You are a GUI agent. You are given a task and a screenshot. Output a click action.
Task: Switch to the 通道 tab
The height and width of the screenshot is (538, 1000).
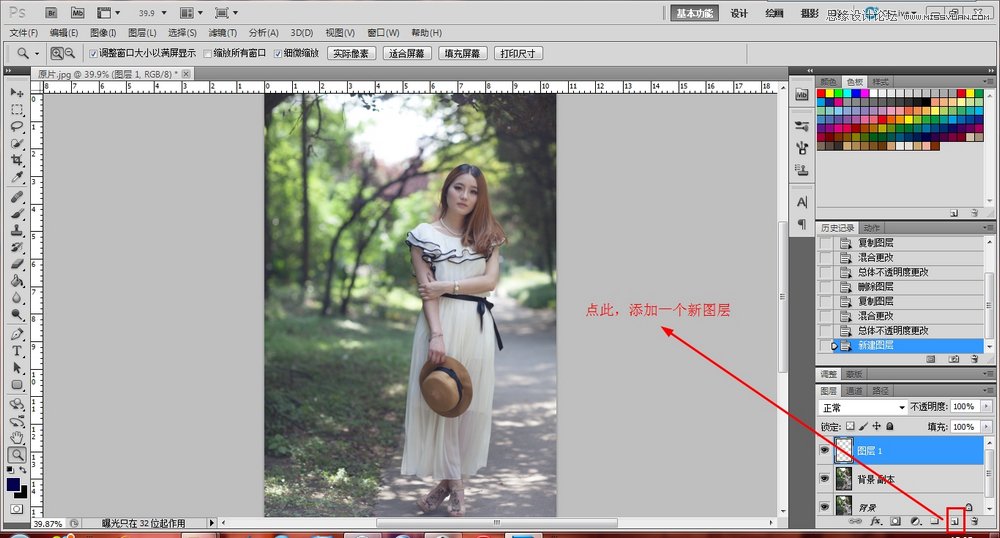click(x=854, y=391)
